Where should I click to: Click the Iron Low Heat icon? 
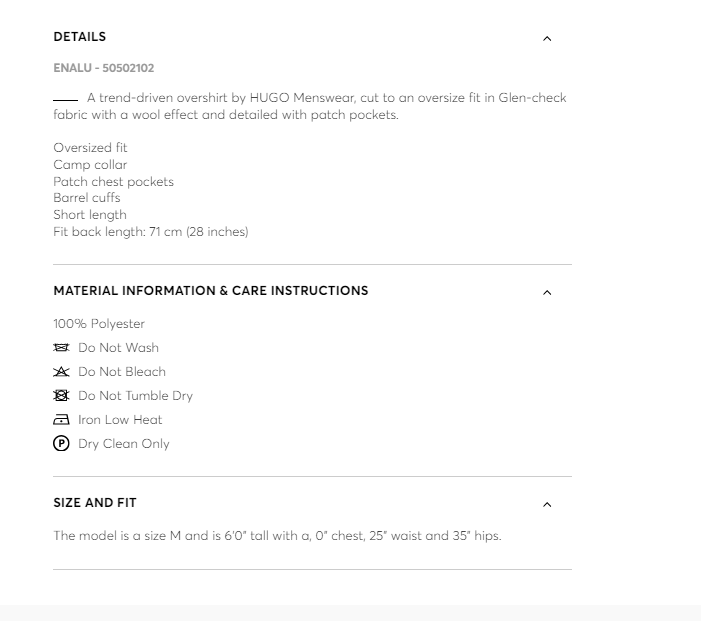pyautogui.click(x=61, y=420)
